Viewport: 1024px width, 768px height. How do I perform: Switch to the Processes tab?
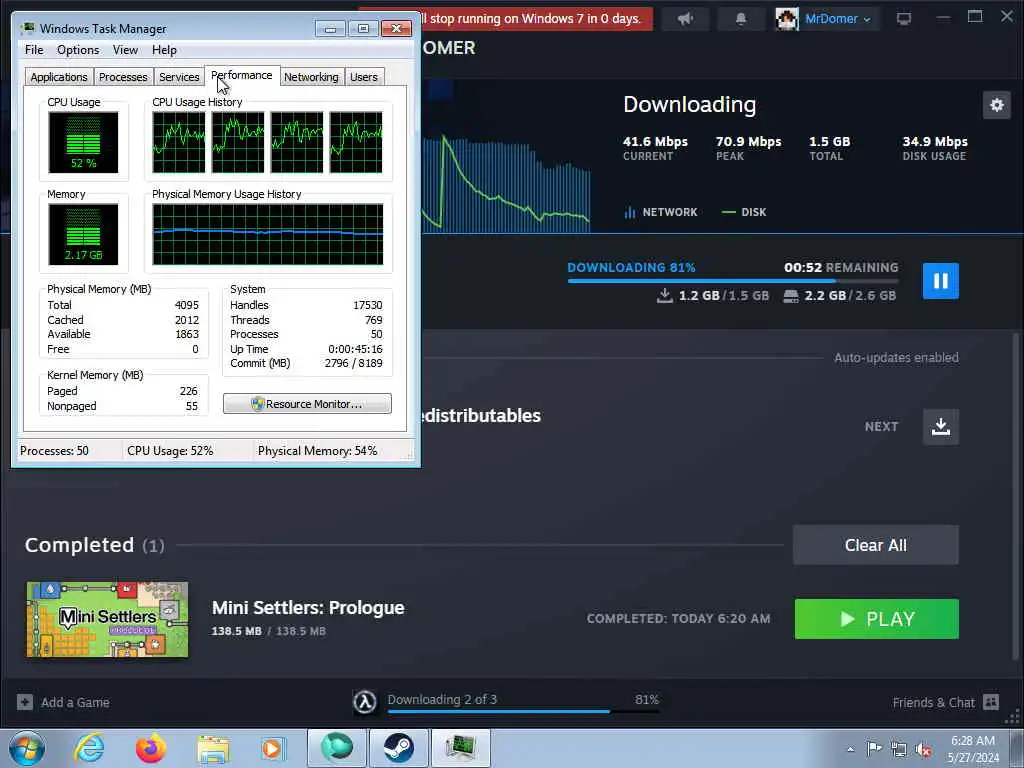click(x=123, y=77)
